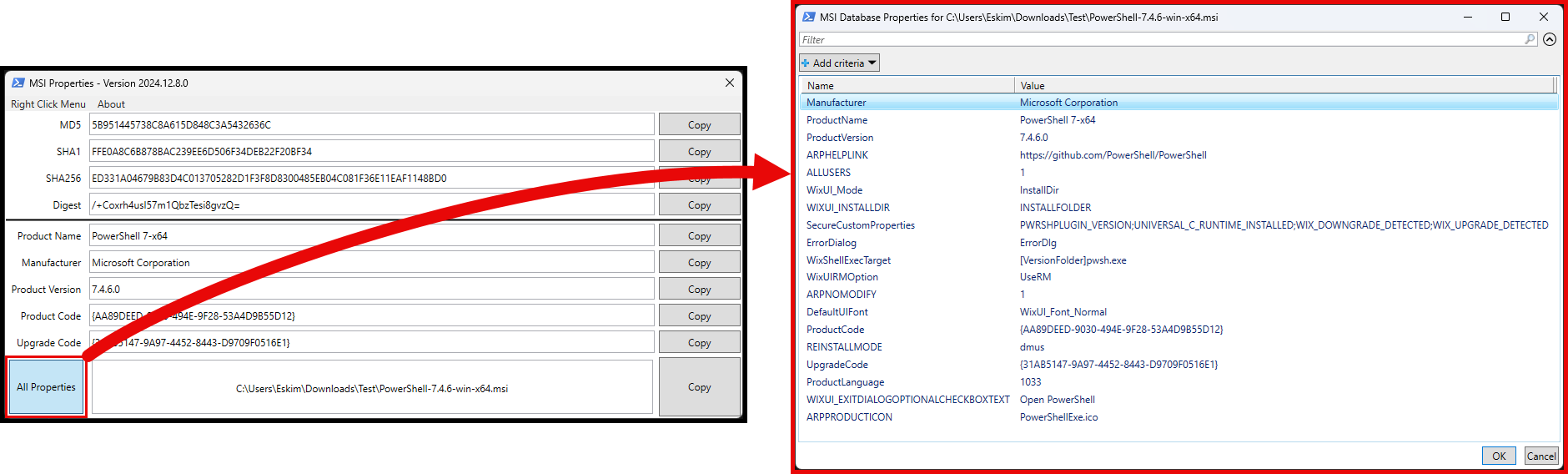1568x474 pixels.
Task: Click the Copy button for MD5 hash
Action: 699,124
